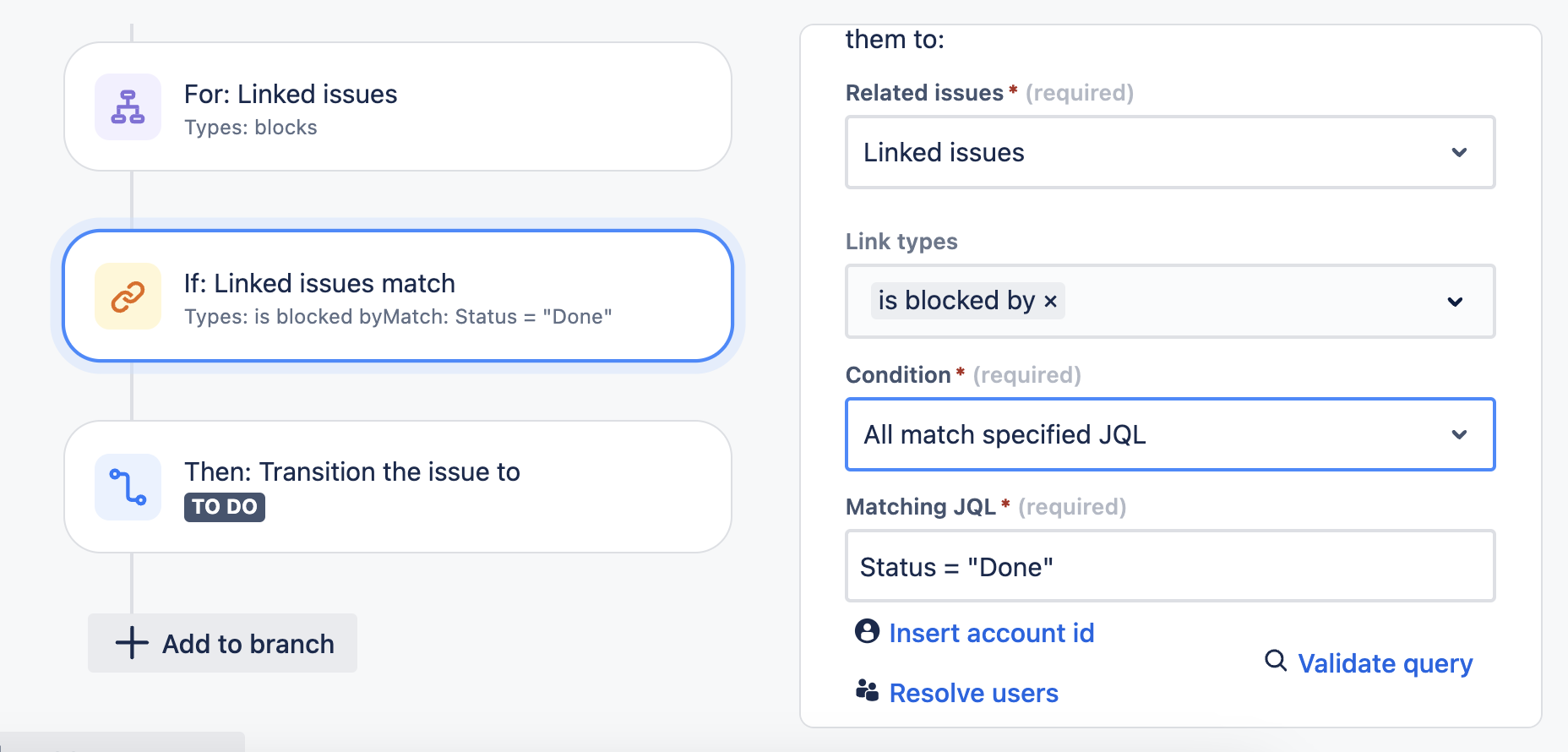Click the plus icon on Add to branch

pos(131,643)
